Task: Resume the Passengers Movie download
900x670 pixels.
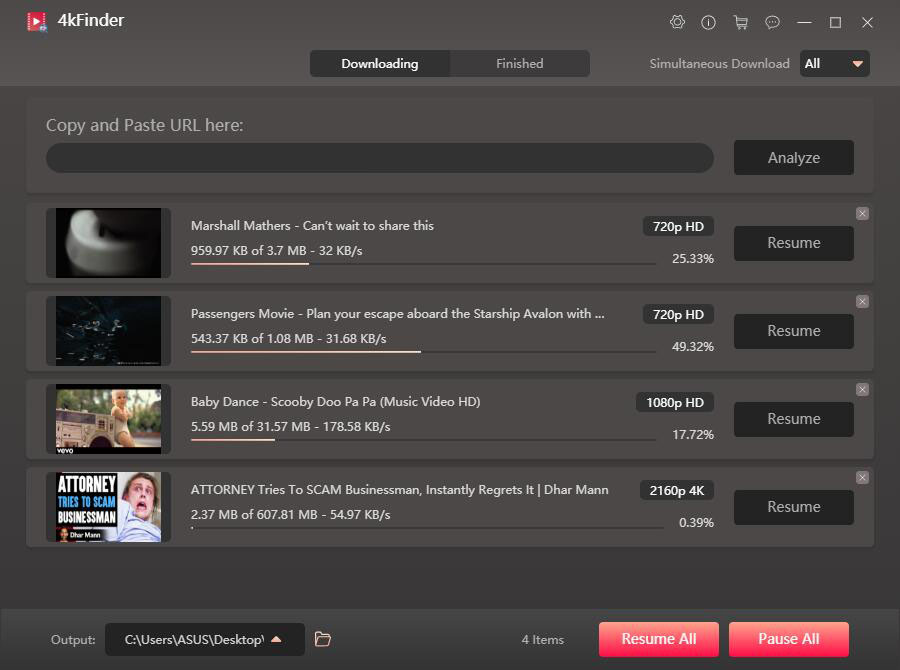Action: [793, 331]
